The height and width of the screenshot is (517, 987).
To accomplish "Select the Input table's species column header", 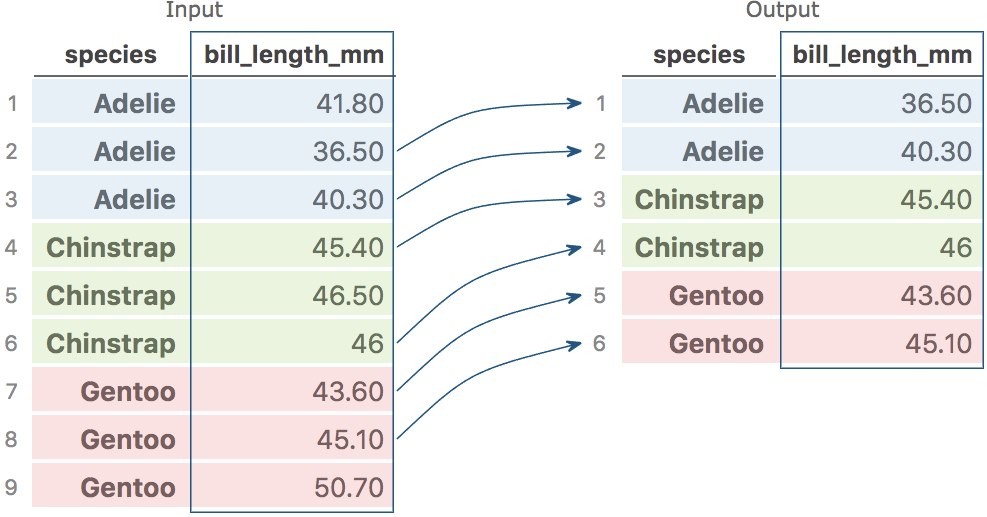I will 111,55.
